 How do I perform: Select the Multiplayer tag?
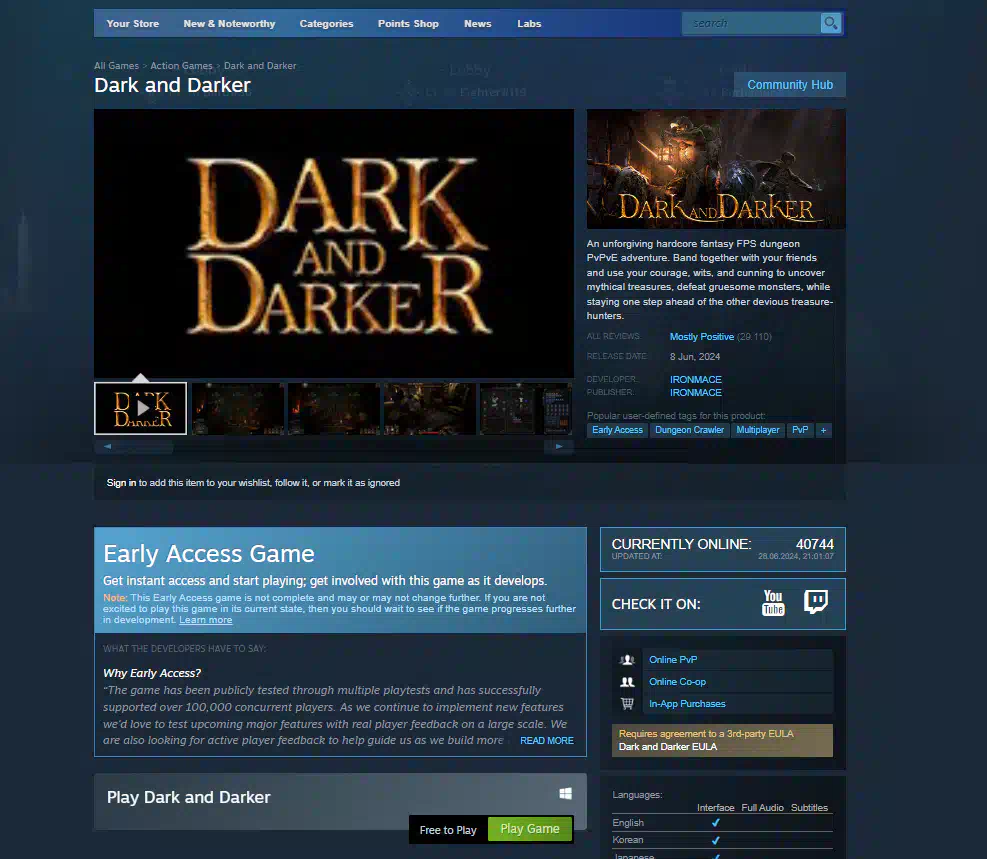(x=758, y=430)
